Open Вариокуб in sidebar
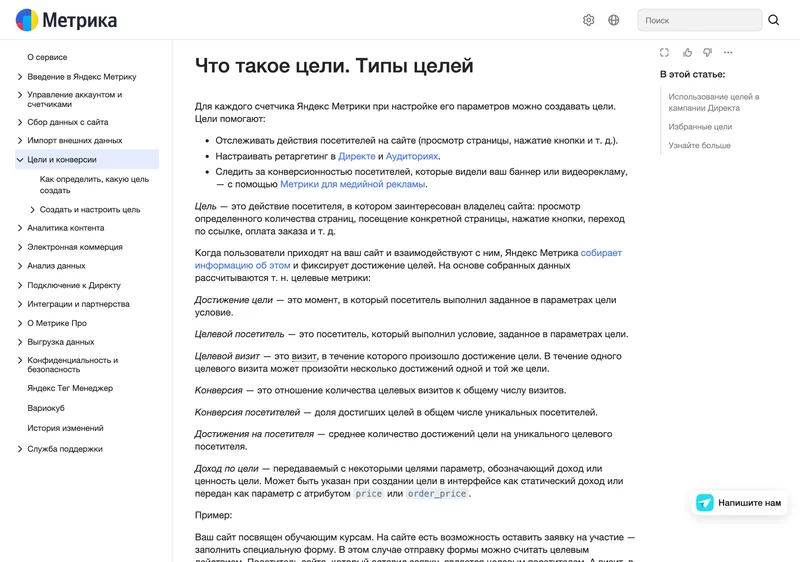 [46, 408]
